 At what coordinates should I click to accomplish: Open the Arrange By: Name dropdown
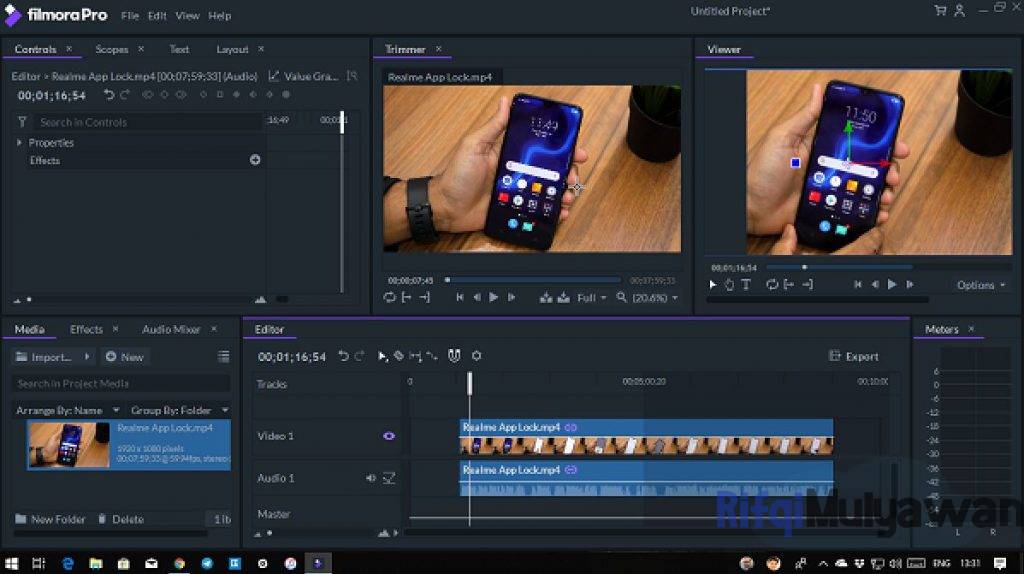[68, 410]
